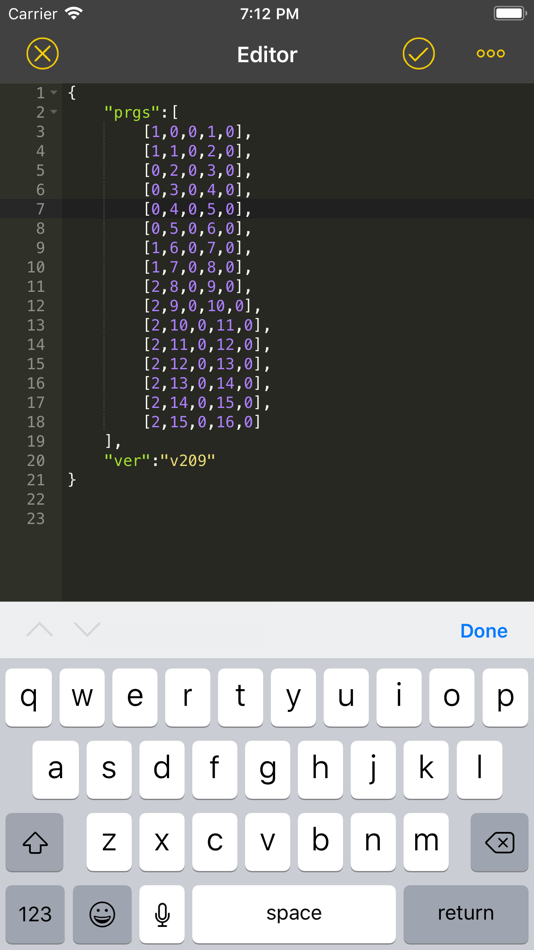This screenshot has height=950, width=534.
Task: Place cursor on [2,8,0,9,0] line
Action: [197, 287]
